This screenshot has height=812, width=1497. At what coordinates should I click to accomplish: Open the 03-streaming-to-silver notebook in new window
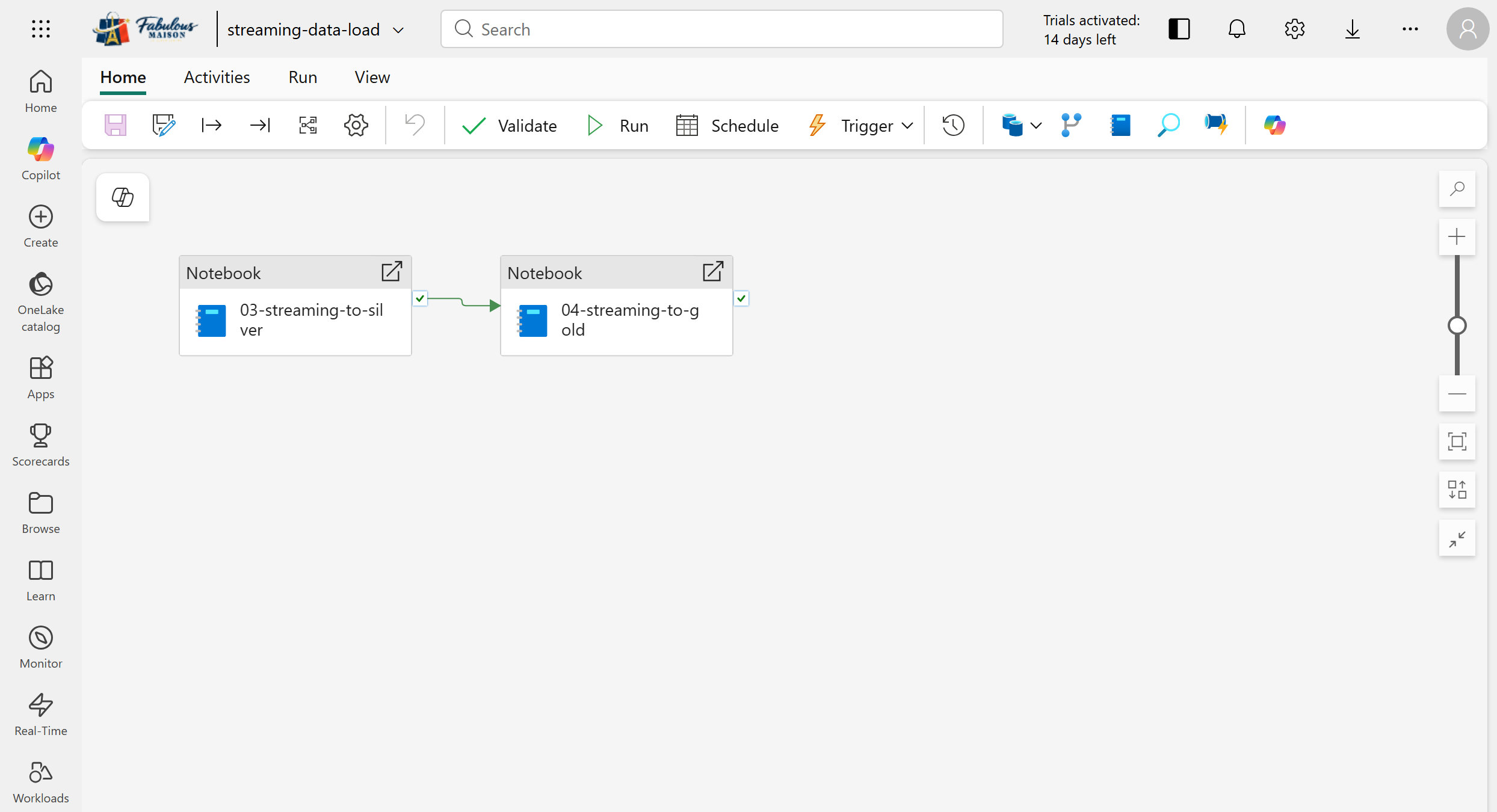click(x=392, y=272)
